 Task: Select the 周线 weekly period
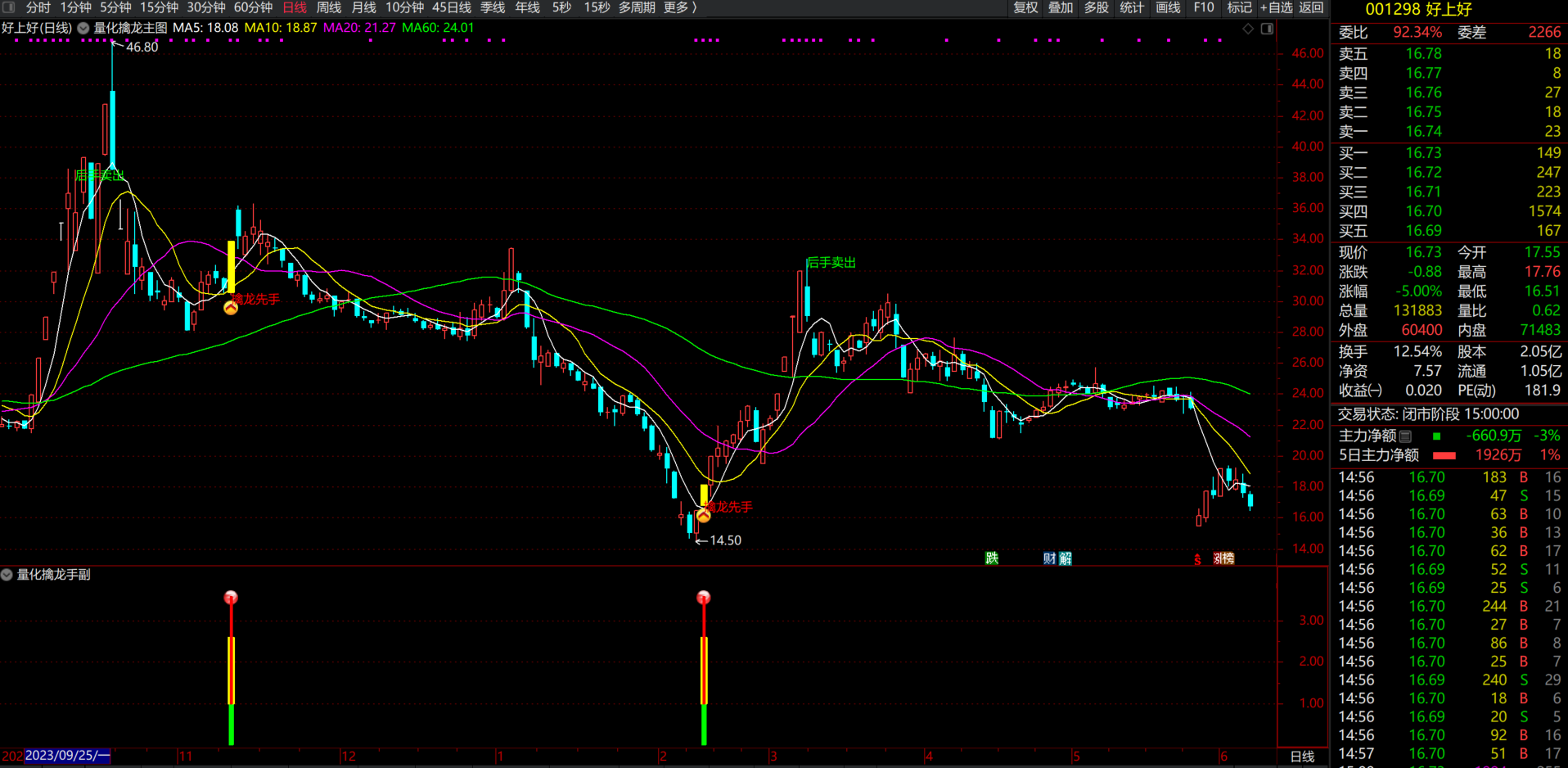[x=329, y=7]
